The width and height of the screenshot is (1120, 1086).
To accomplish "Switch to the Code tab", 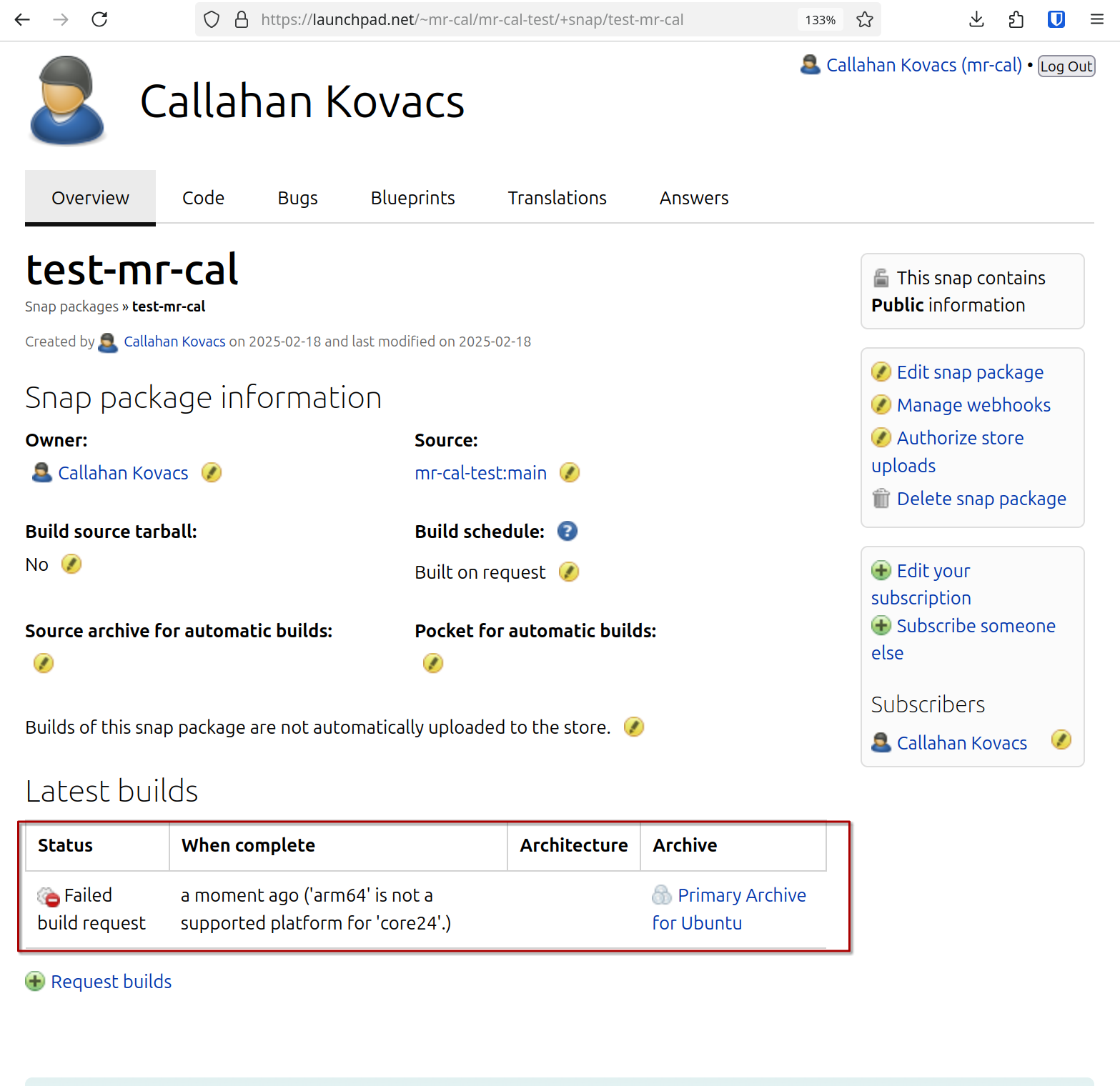I will pyautogui.click(x=203, y=198).
